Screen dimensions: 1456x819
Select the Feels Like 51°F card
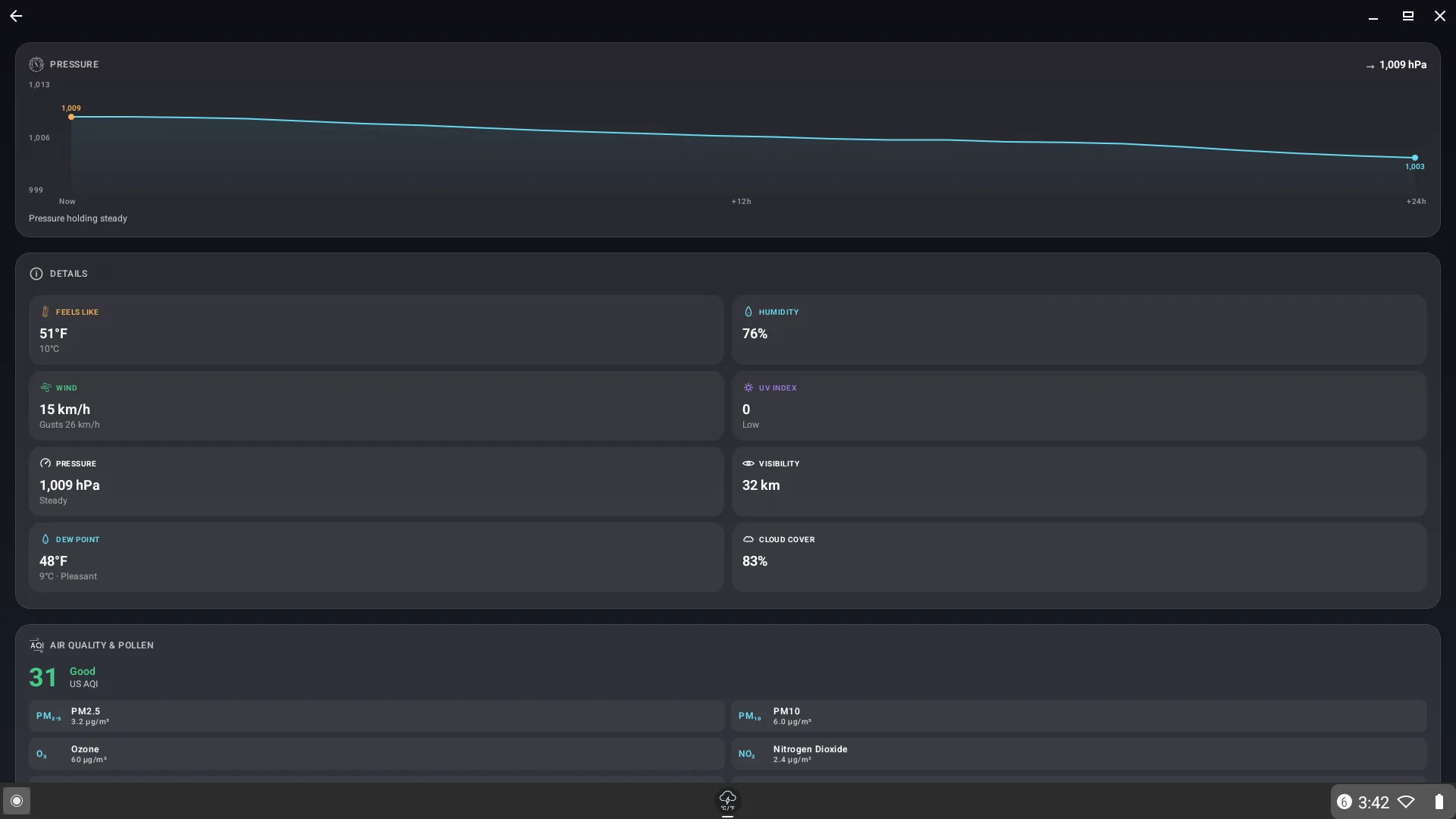click(376, 330)
